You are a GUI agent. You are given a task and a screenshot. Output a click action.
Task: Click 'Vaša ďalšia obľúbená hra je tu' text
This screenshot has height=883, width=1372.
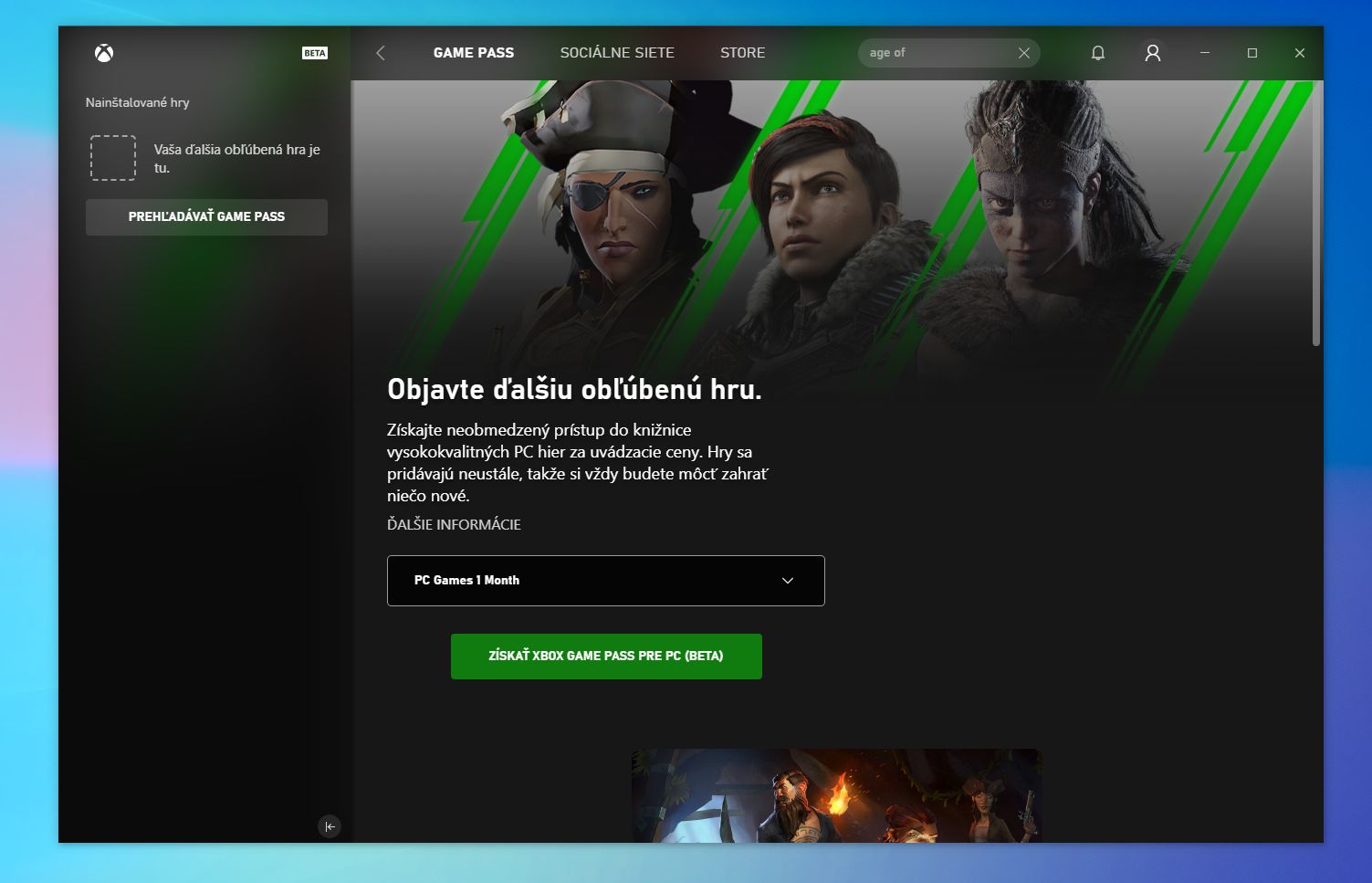point(237,158)
